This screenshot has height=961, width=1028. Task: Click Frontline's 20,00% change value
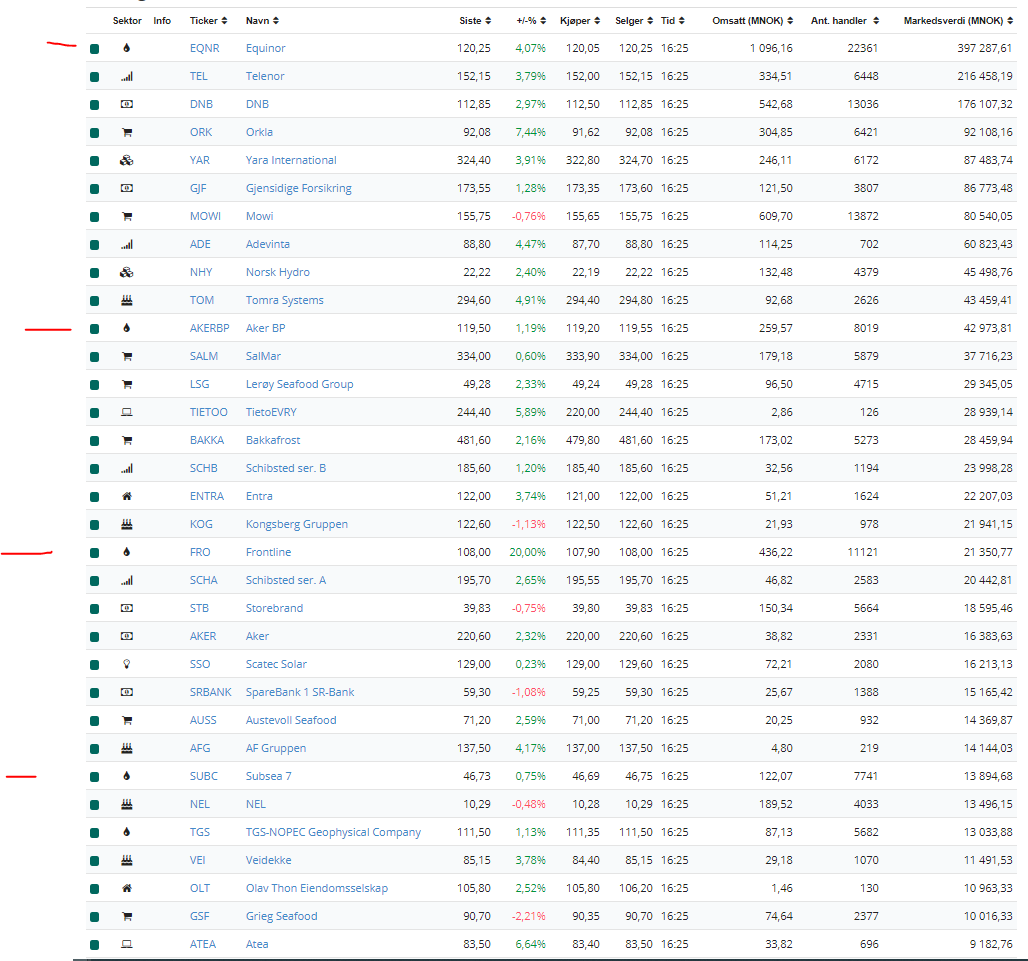point(527,552)
